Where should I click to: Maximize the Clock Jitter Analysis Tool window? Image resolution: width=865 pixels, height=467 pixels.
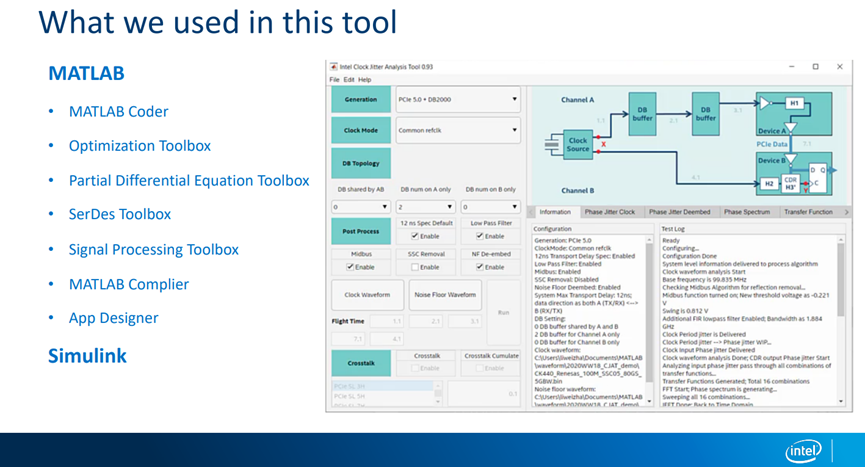815,67
